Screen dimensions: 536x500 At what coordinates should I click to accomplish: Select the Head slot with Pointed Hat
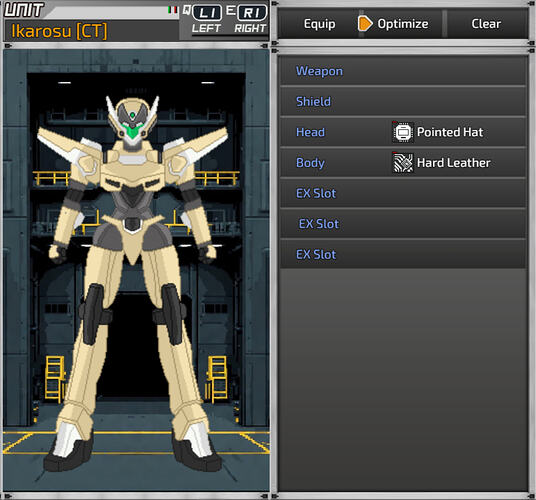tap(403, 132)
